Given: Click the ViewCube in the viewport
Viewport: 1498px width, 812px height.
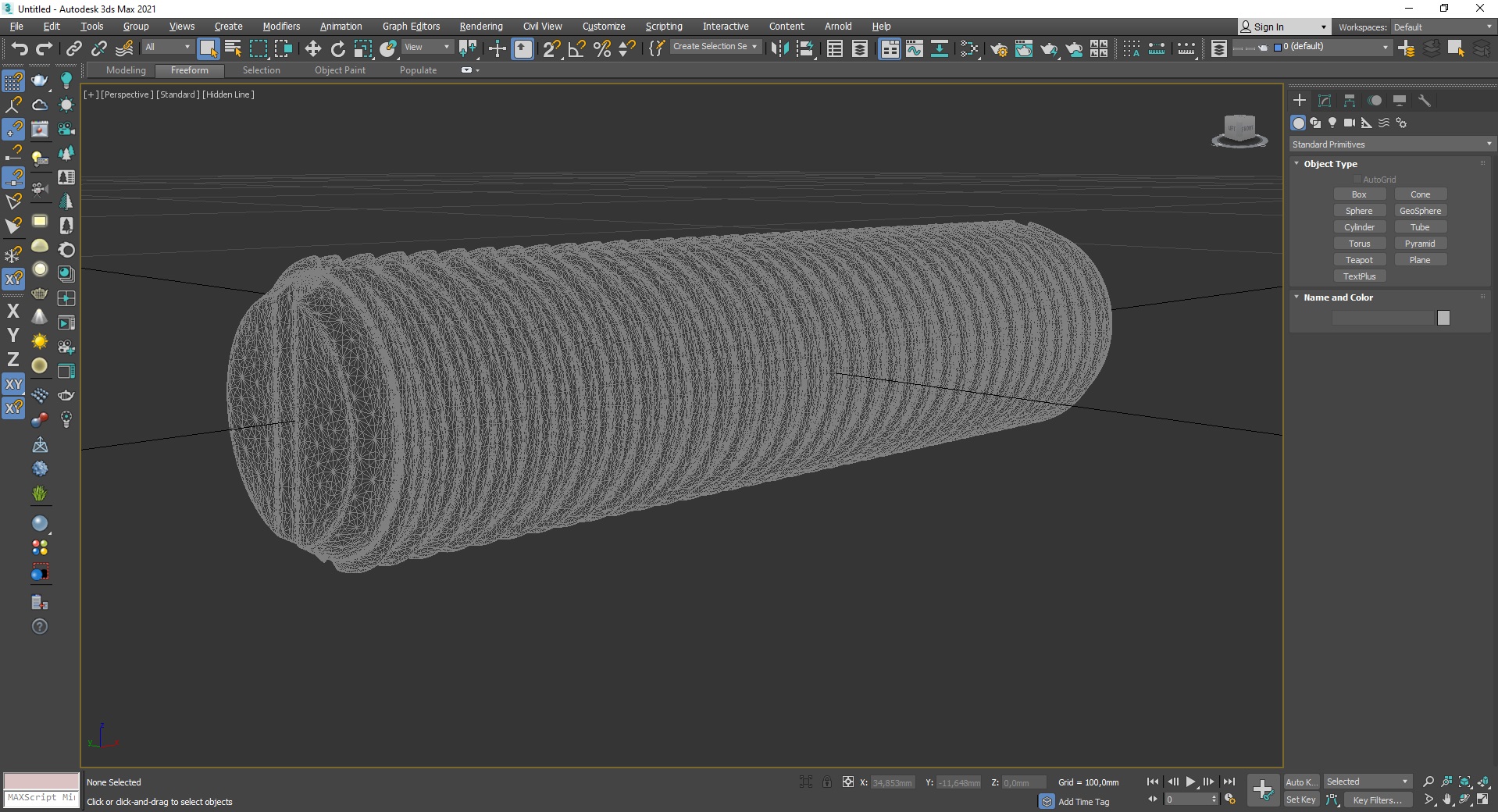Looking at the screenshot, I should [x=1239, y=130].
